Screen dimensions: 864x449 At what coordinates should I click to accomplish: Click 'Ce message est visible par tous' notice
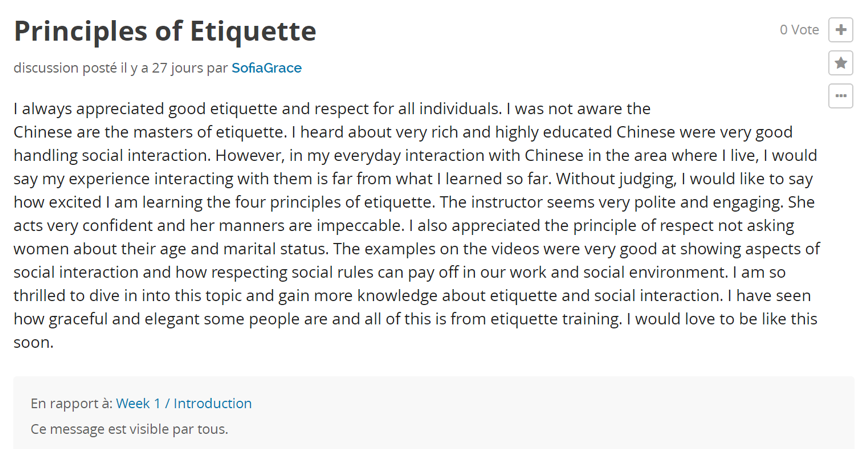click(129, 429)
